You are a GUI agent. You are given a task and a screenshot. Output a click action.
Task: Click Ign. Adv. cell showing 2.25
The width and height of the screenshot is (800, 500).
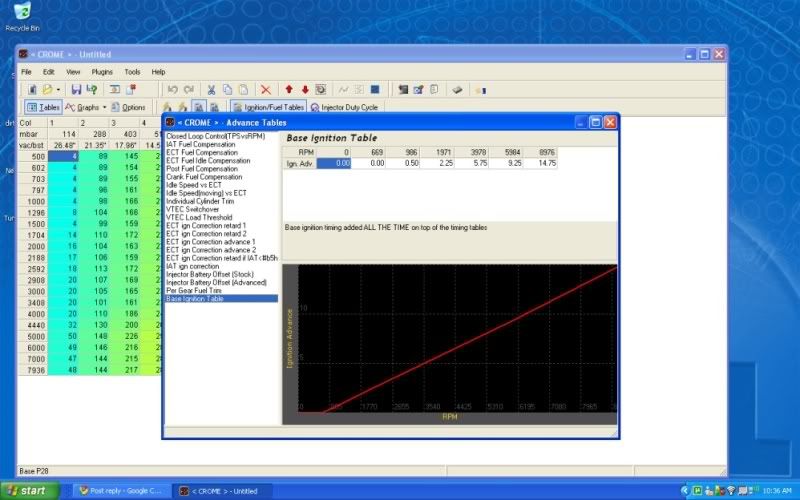(x=437, y=163)
